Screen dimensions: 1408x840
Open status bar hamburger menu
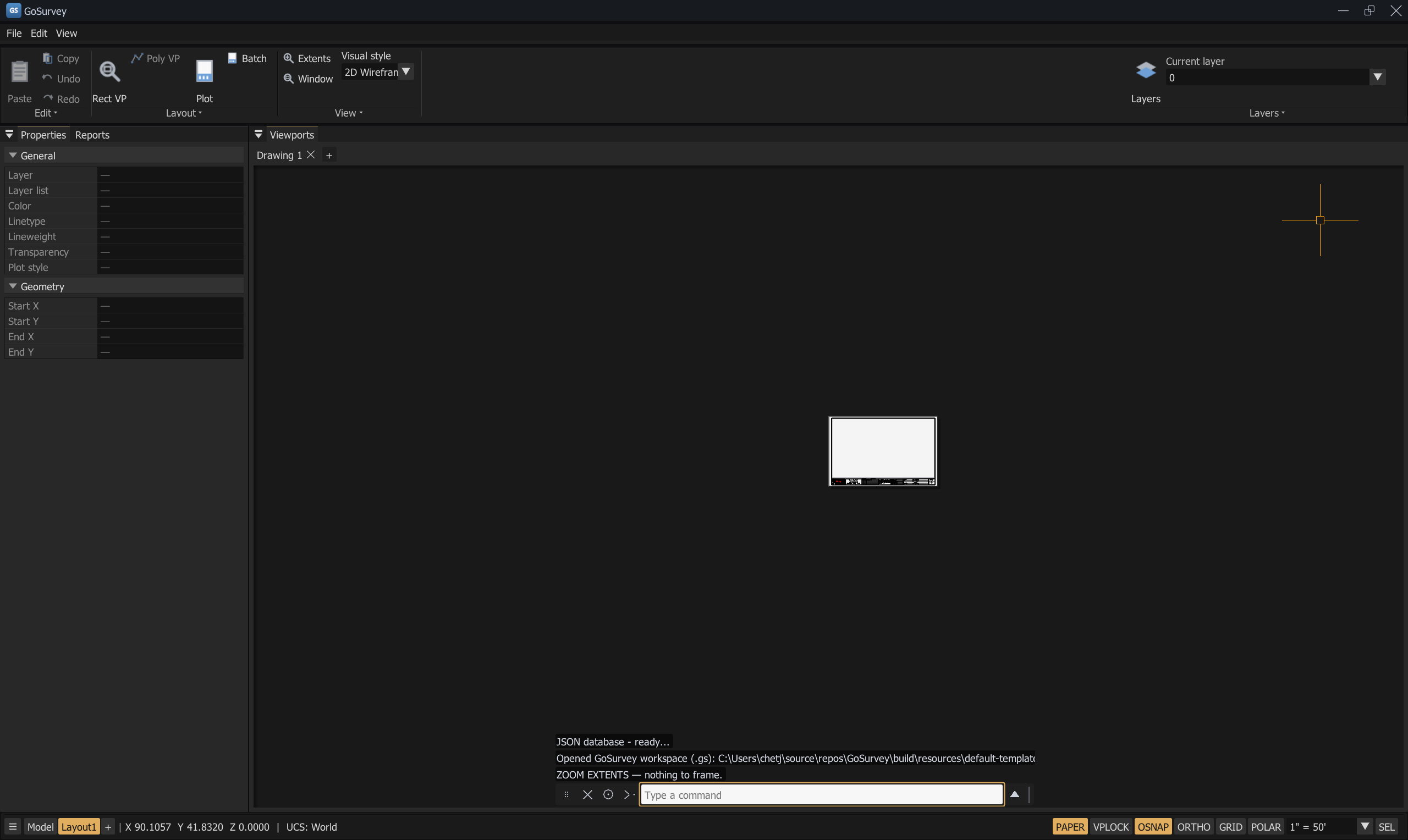coord(13,826)
